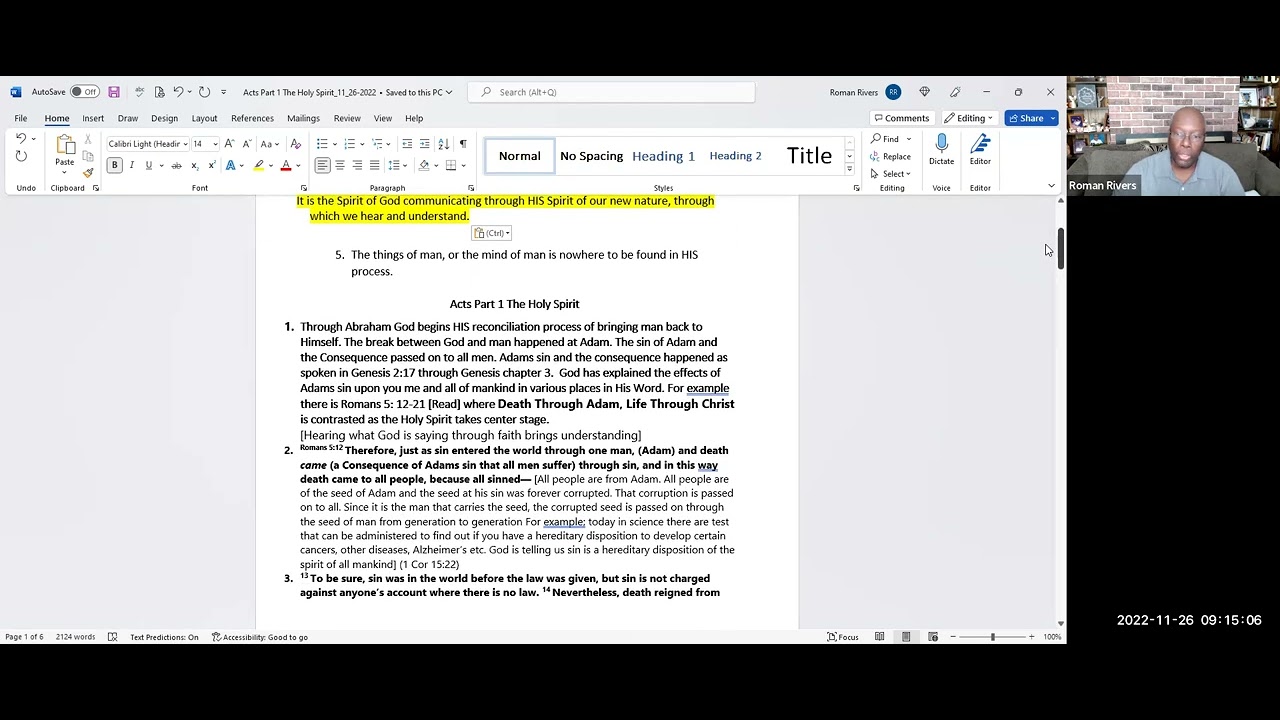Click the Replace button

[x=890, y=157]
